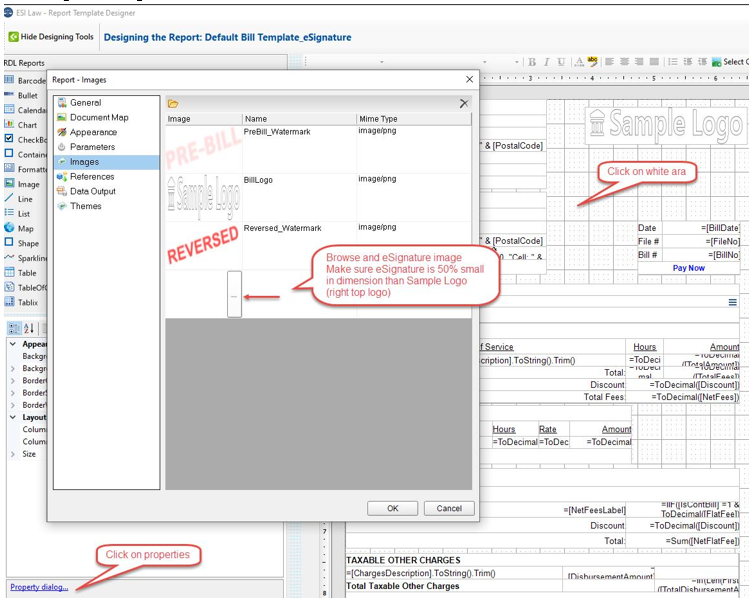Screen dimensions: 749x603
Task: Click the Mime Type column header
Action: pyautogui.click(x=414, y=118)
